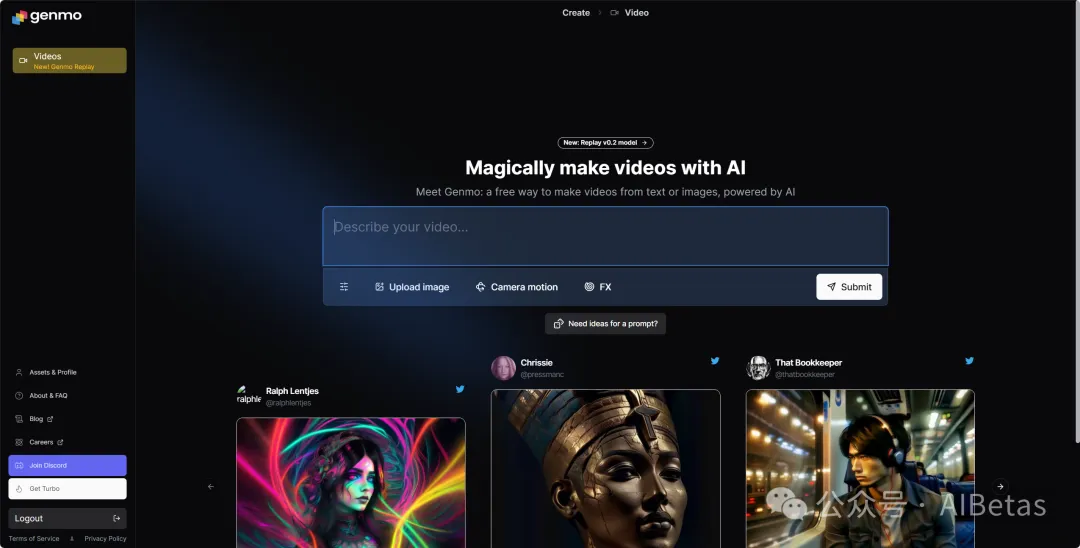Focus the Describe your video field
The width and height of the screenshot is (1080, 548).
click(605, 236)
